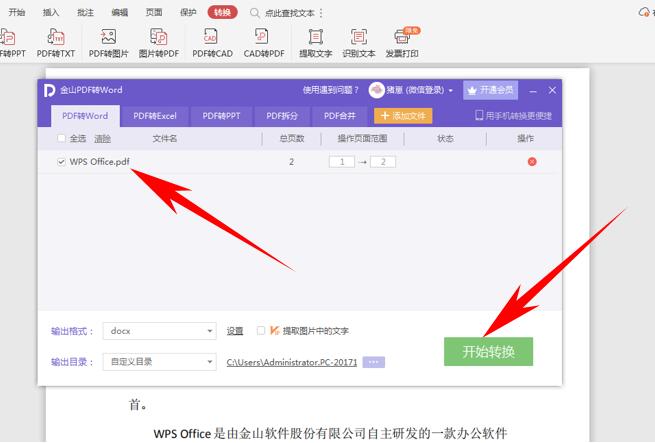Screen dimensions: 655x443
Task: Open the 编辑 menu tab
Action: coord(119,13)
